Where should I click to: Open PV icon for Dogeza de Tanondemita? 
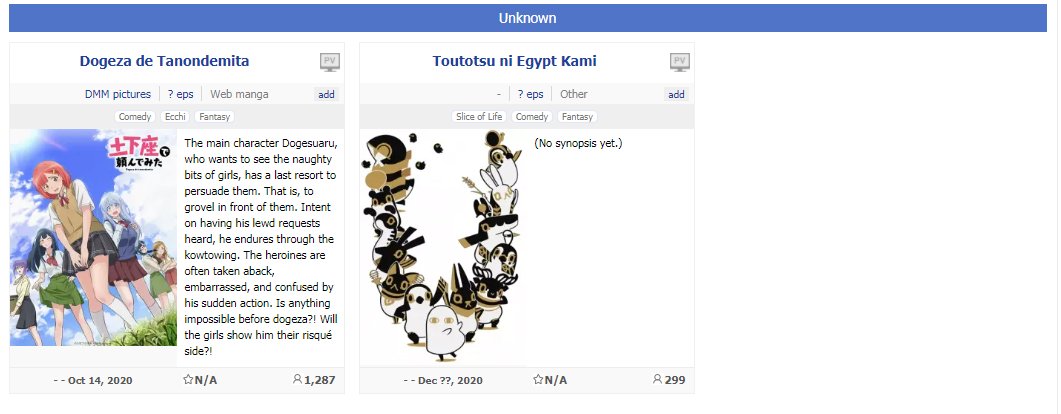pos(329,62)
